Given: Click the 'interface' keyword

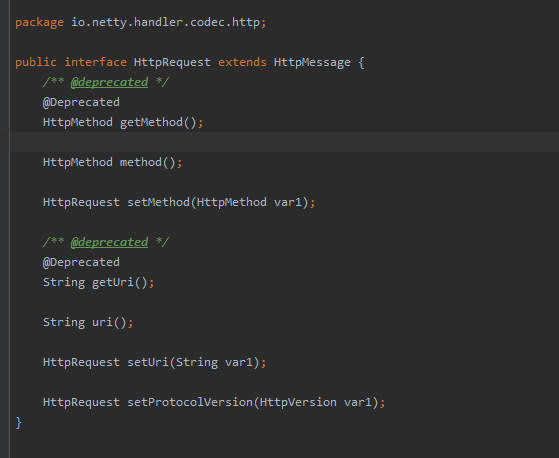Looking at the screenshot, I should 96,62.
